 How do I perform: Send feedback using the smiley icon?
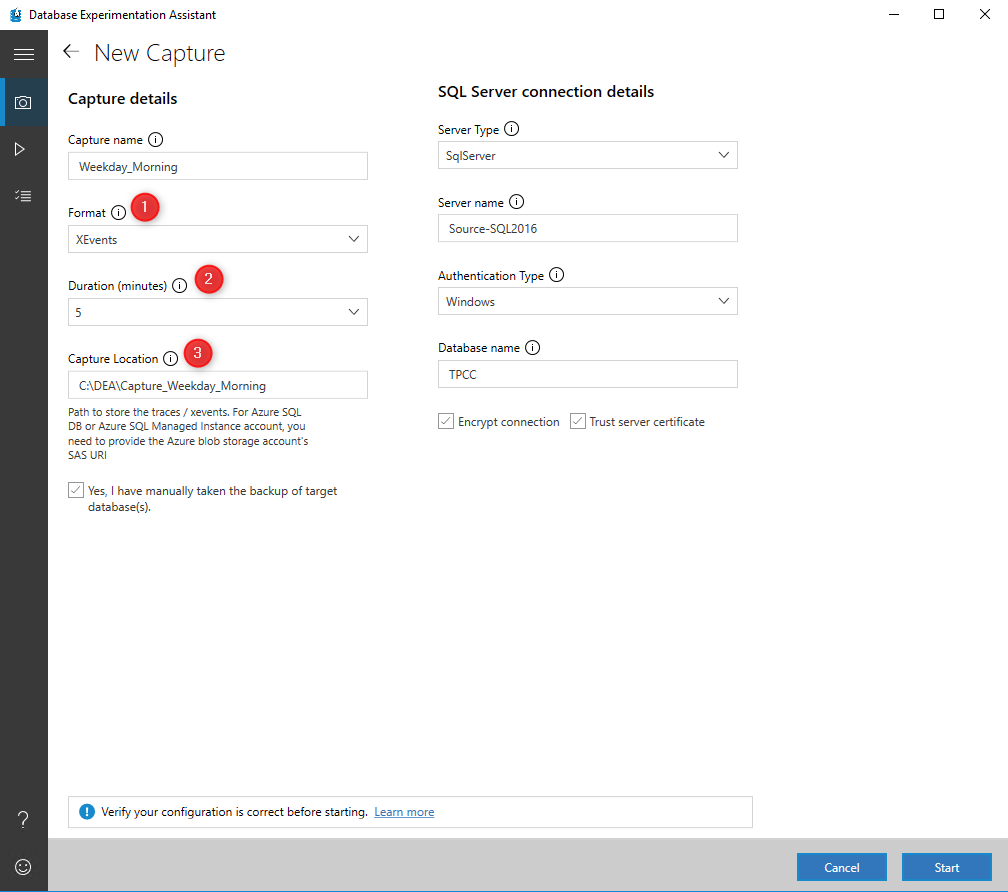(x=23, y=866)
